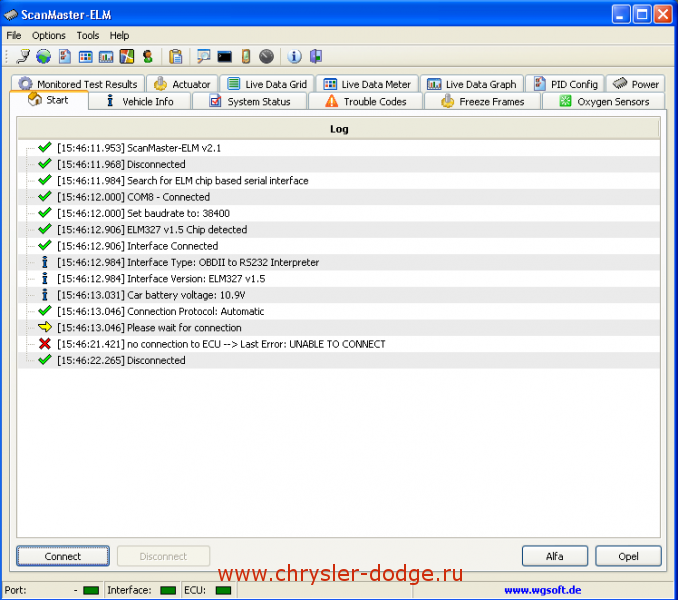Open the Tools menu

click(x=88, y=35)
